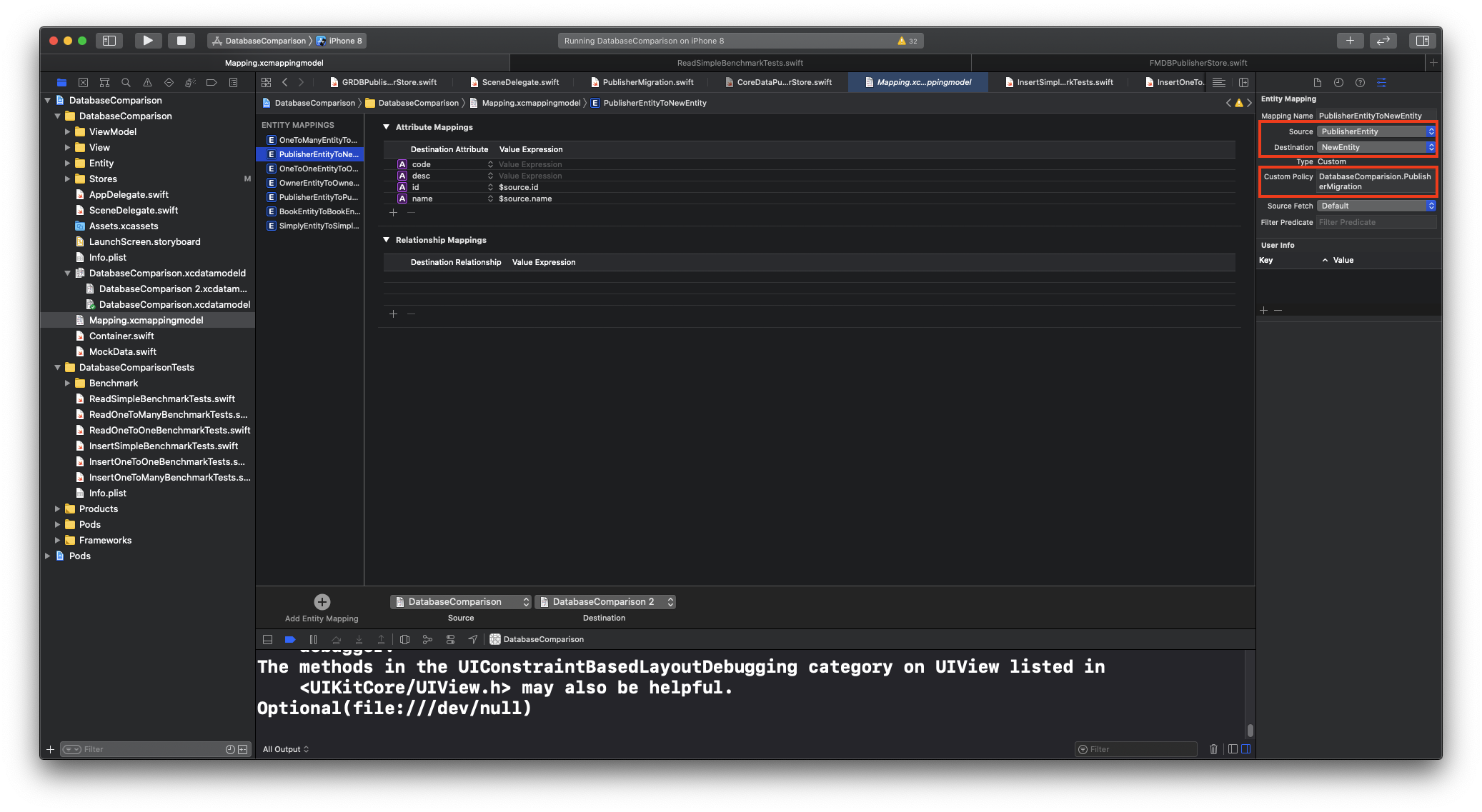The image size is (1482, 812).
Task: Click the Simulate Location arrow icon
Action: click(x=472, y=639)
